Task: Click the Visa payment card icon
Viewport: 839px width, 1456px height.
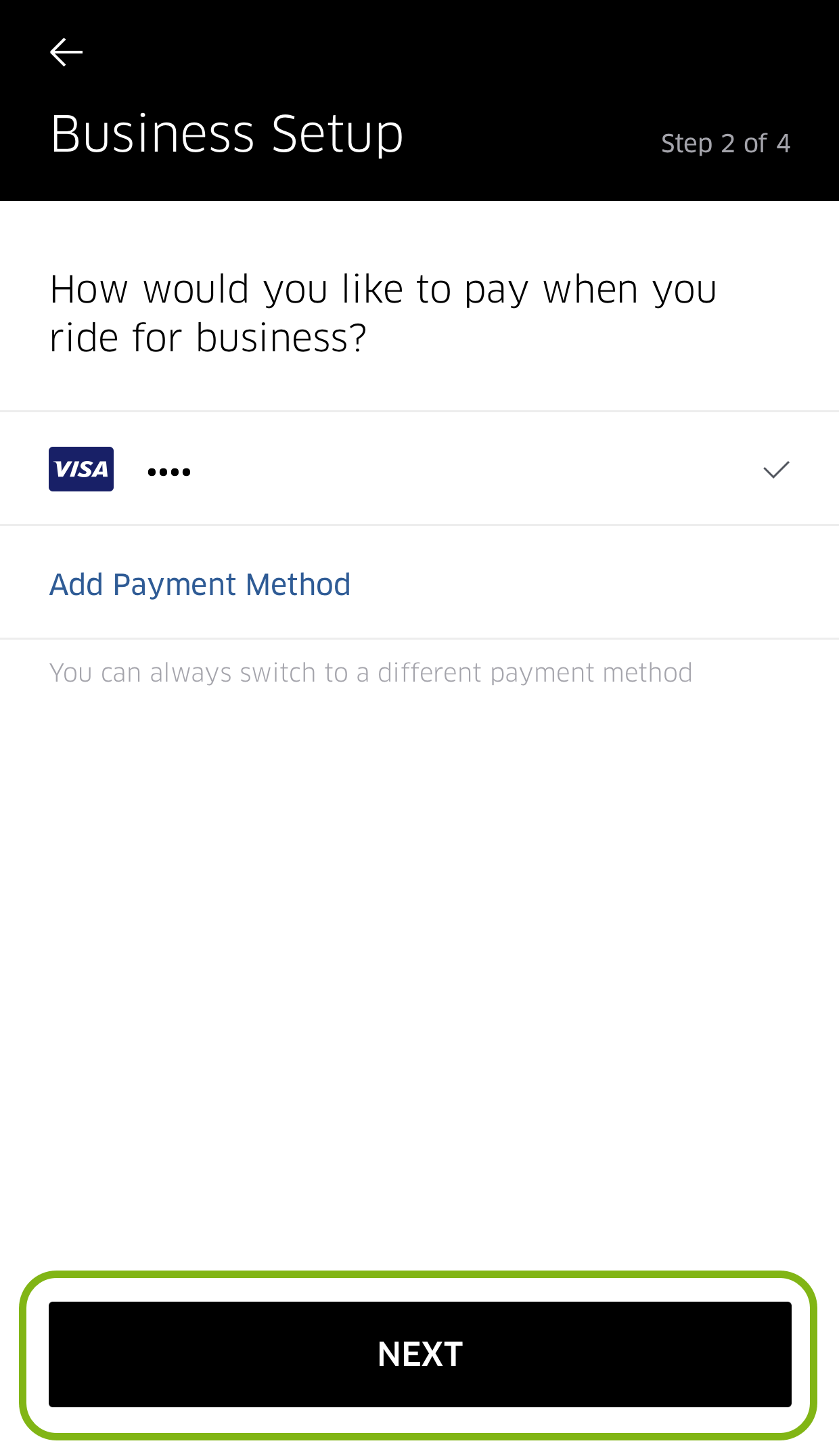Action: pyautogui.click(x=81, y=469)
